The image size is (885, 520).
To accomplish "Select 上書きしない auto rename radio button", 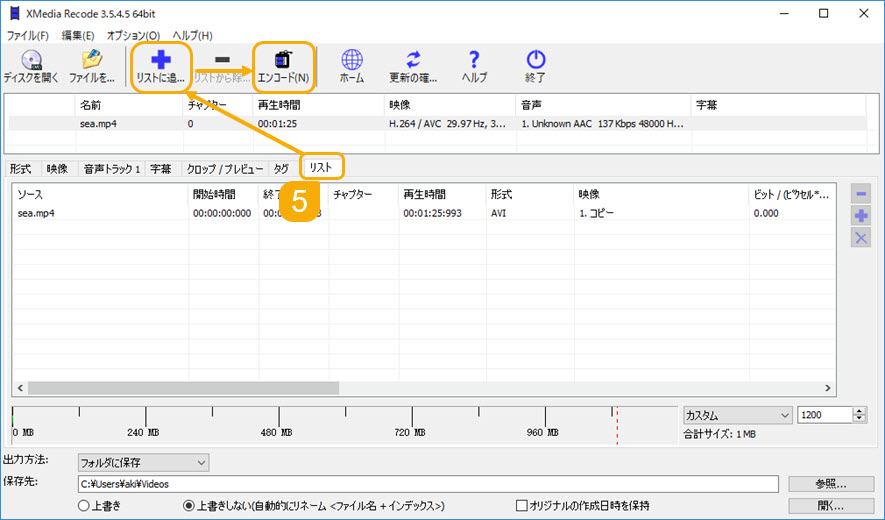I will [x=189, y=505].
